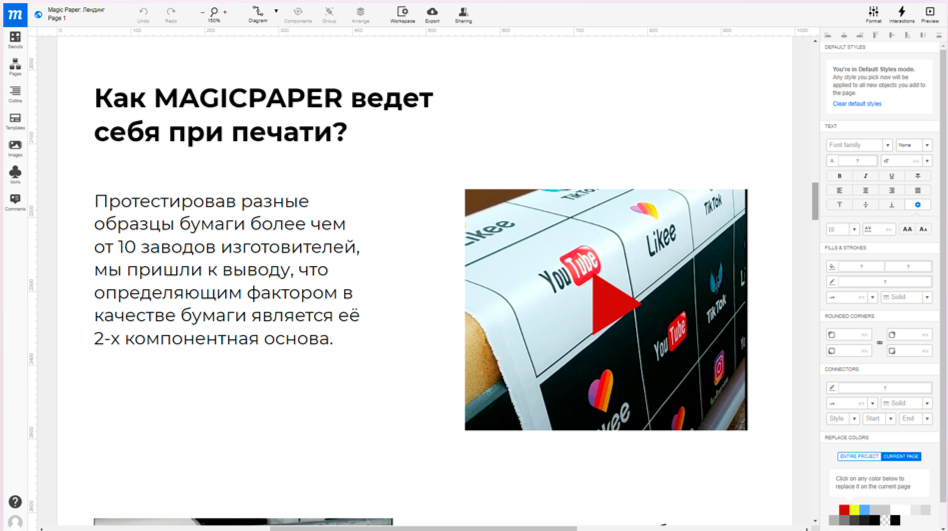
Task: Select the Current Page tab
Action: 901,456
